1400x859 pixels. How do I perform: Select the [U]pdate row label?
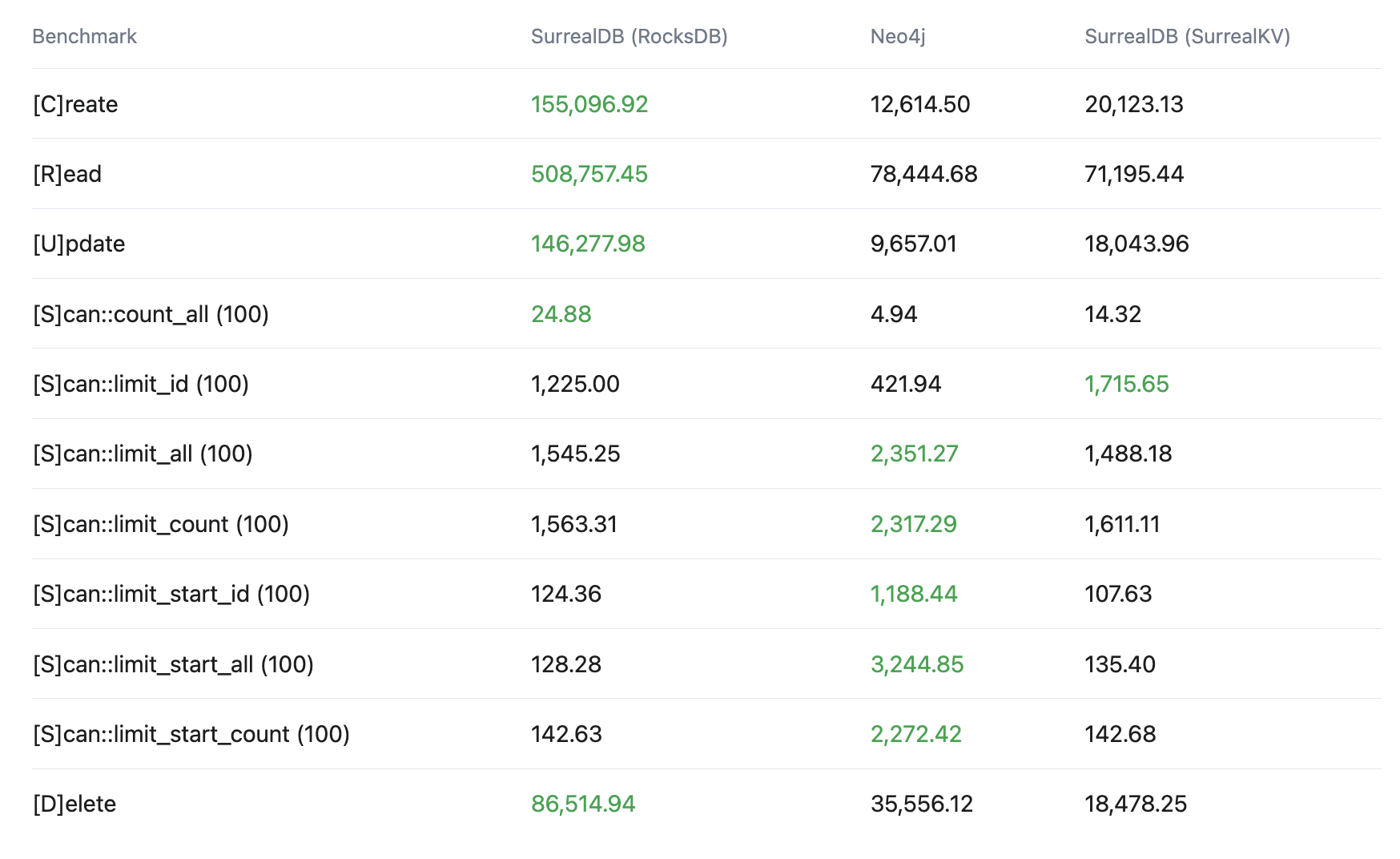pyautogui.click(x=78, y=244)
